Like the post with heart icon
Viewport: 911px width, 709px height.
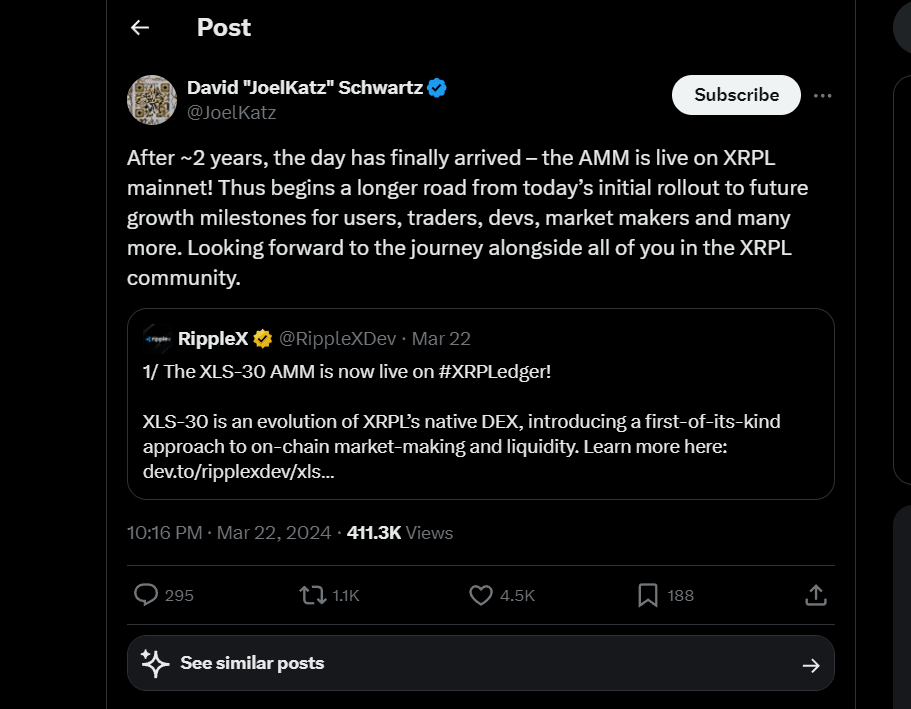click(481, 595)
